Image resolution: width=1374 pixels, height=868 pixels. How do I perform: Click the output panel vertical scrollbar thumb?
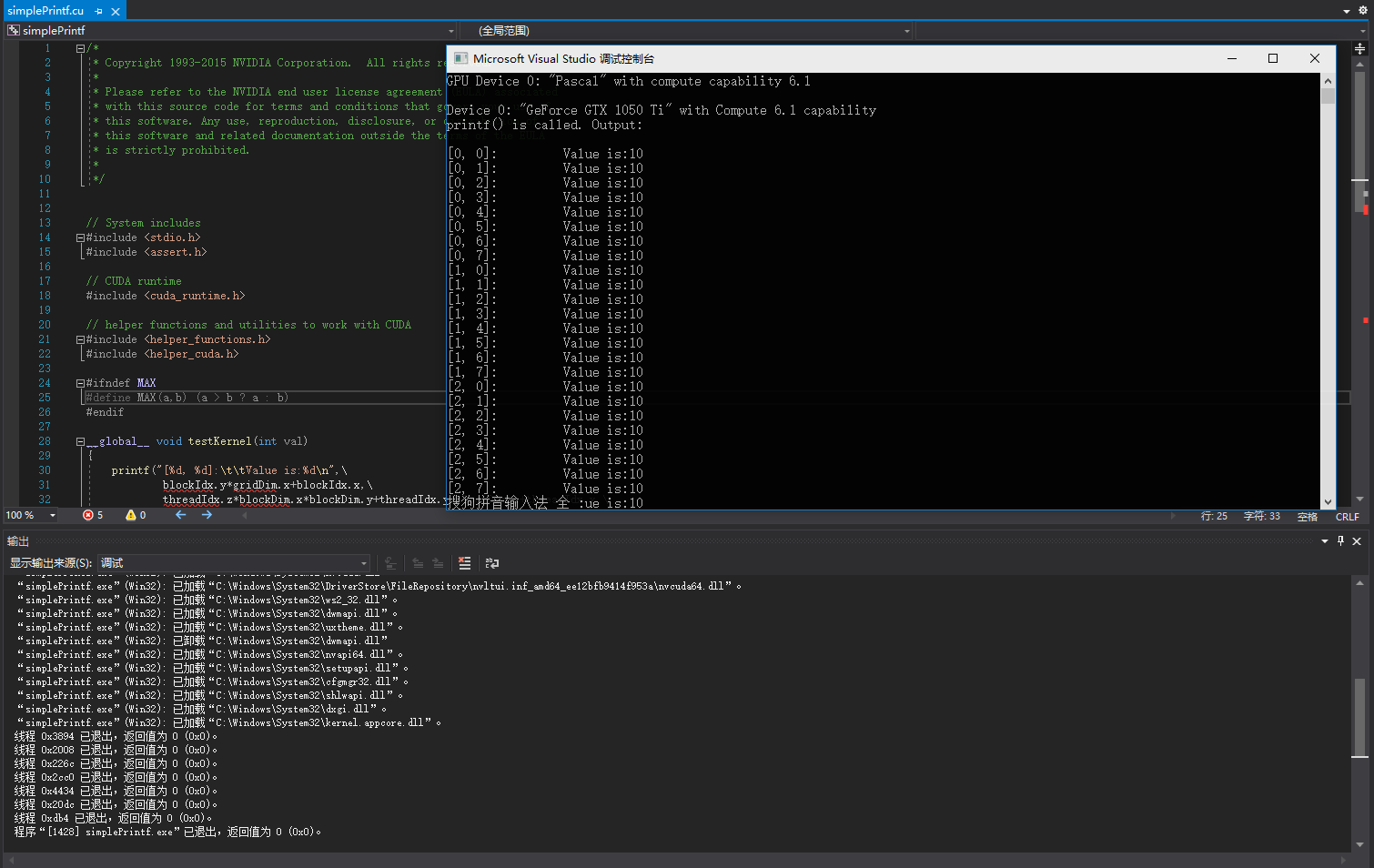[x=1359, y=717]
